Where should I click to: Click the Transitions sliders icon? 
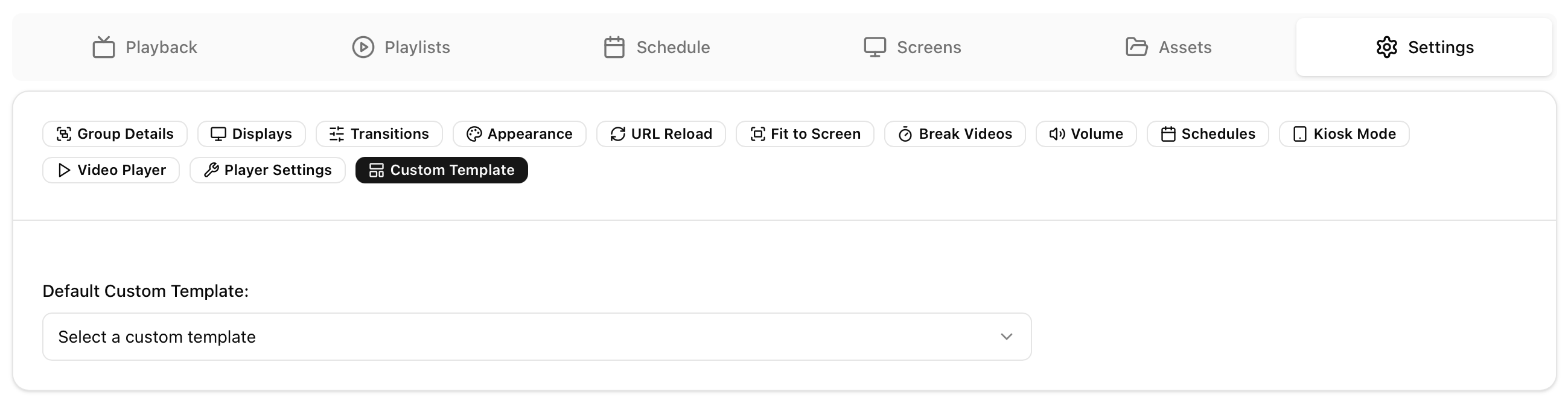pyautogui.click(x=337, y=134)
